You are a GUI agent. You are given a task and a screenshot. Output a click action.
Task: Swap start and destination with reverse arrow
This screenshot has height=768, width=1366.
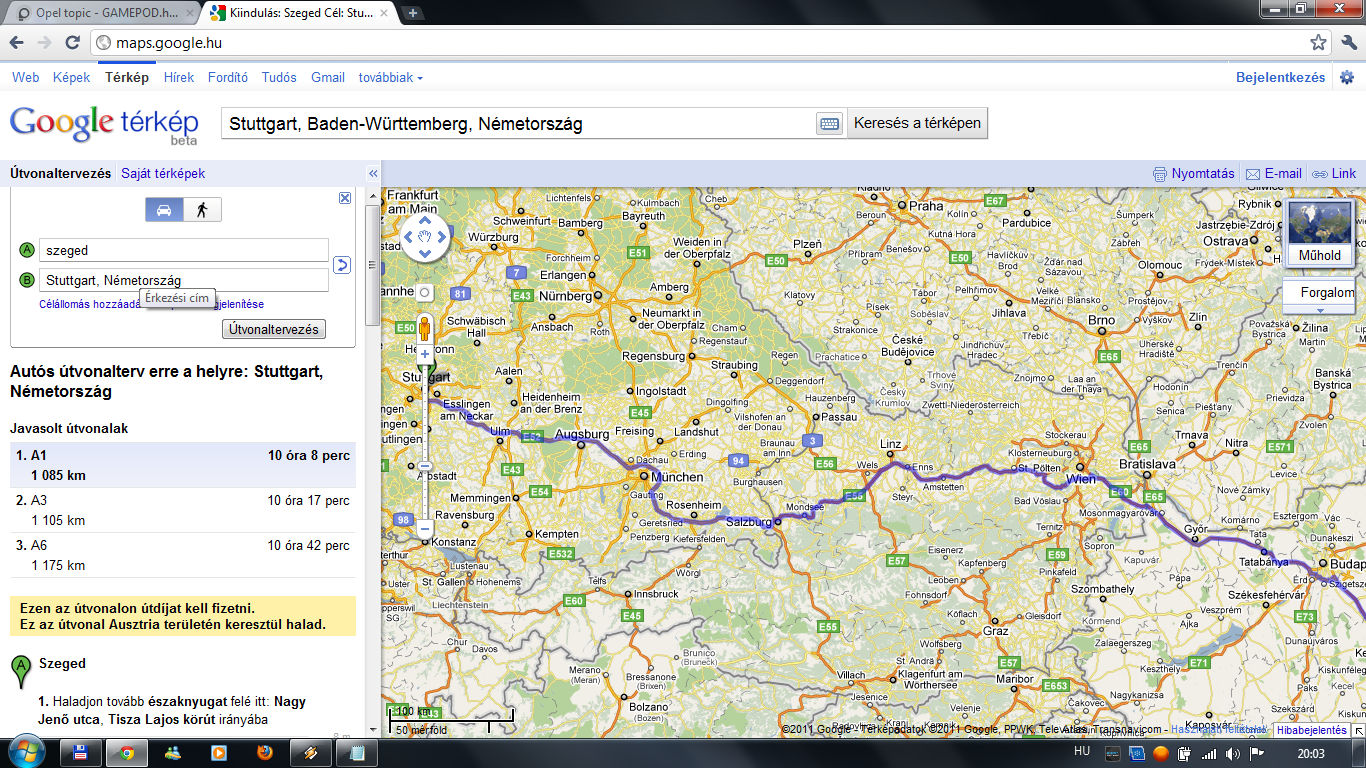[342, 265]
